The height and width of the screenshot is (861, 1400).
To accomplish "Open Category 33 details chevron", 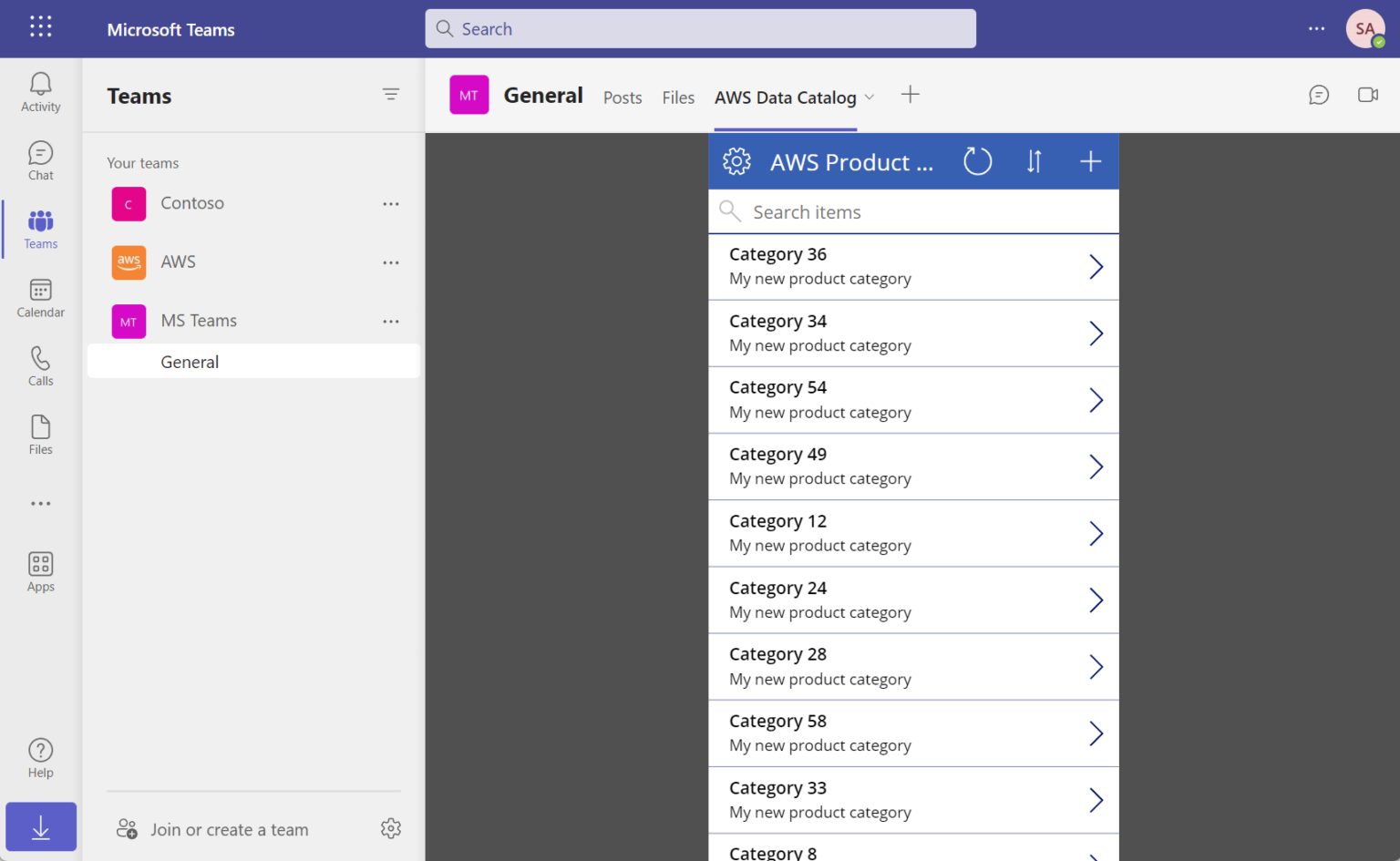I will pos(1096,800).
